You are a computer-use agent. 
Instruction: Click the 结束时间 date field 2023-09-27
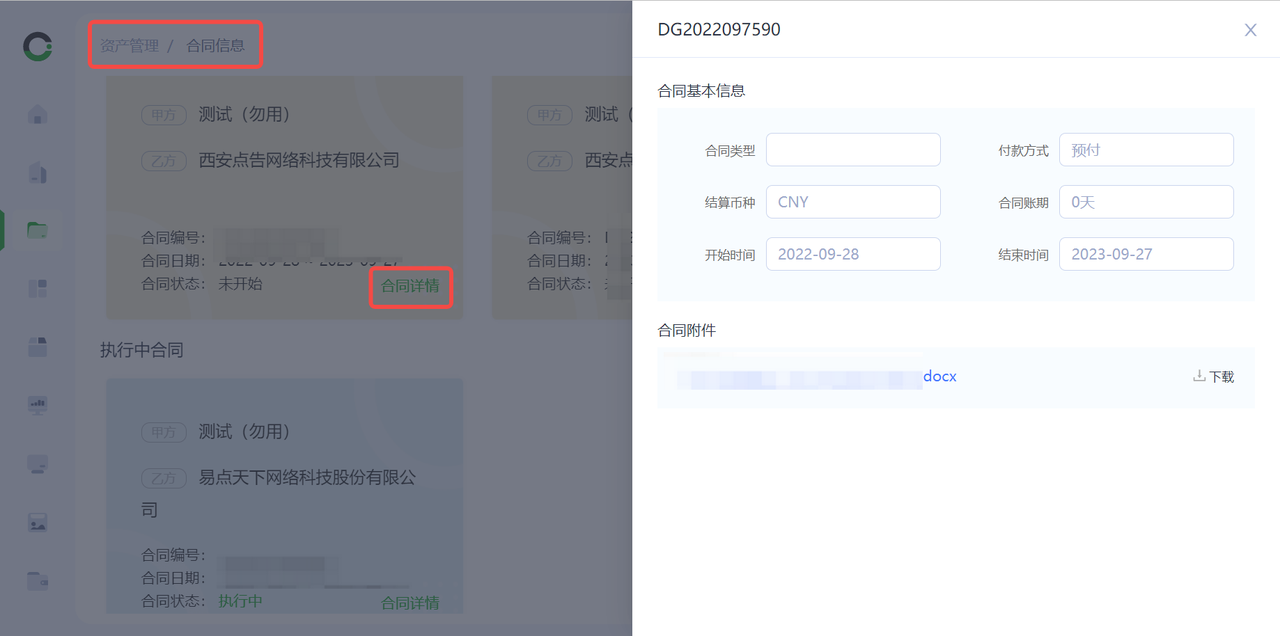pos(1146,254)
